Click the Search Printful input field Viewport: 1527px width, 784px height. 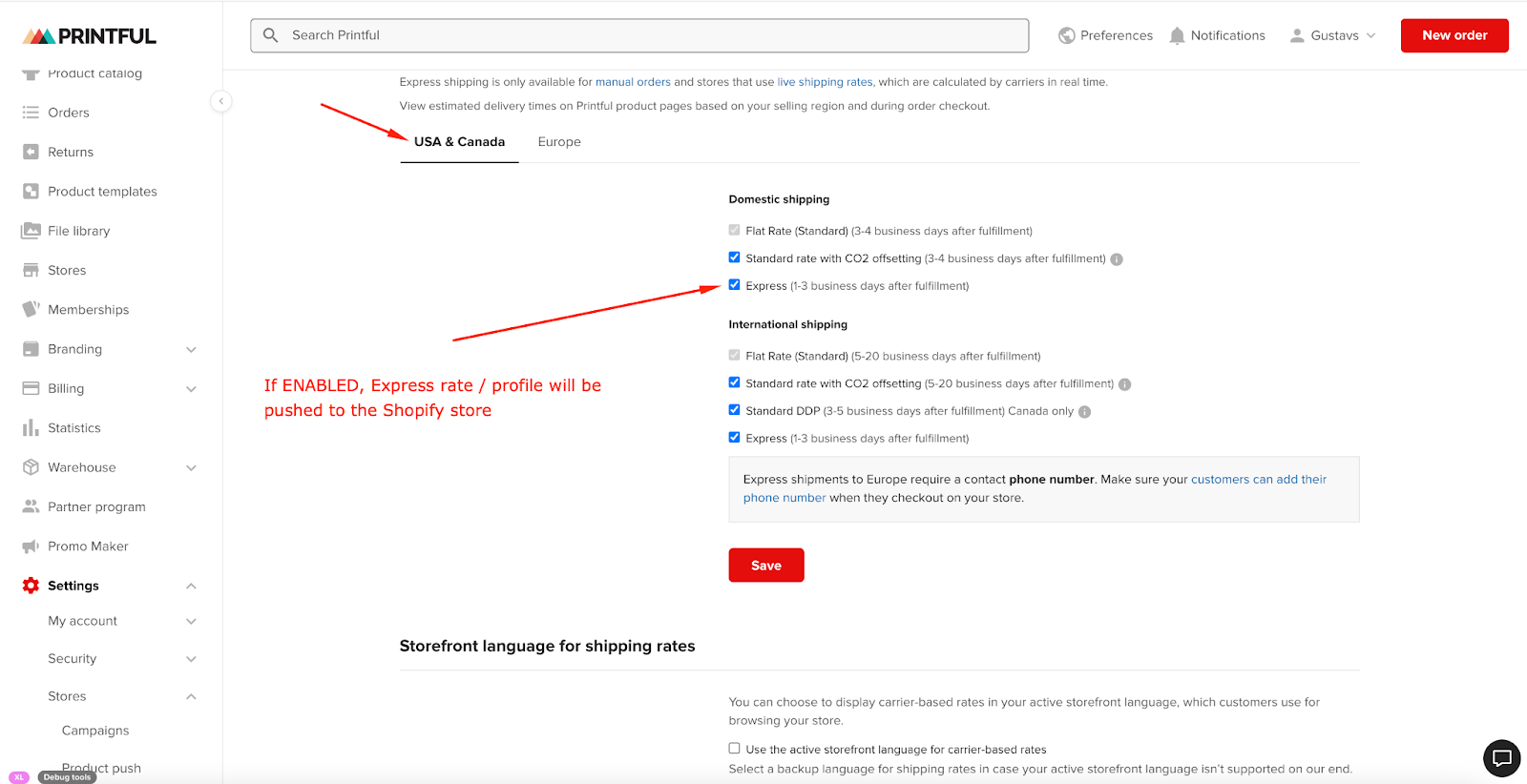(639, 35)
